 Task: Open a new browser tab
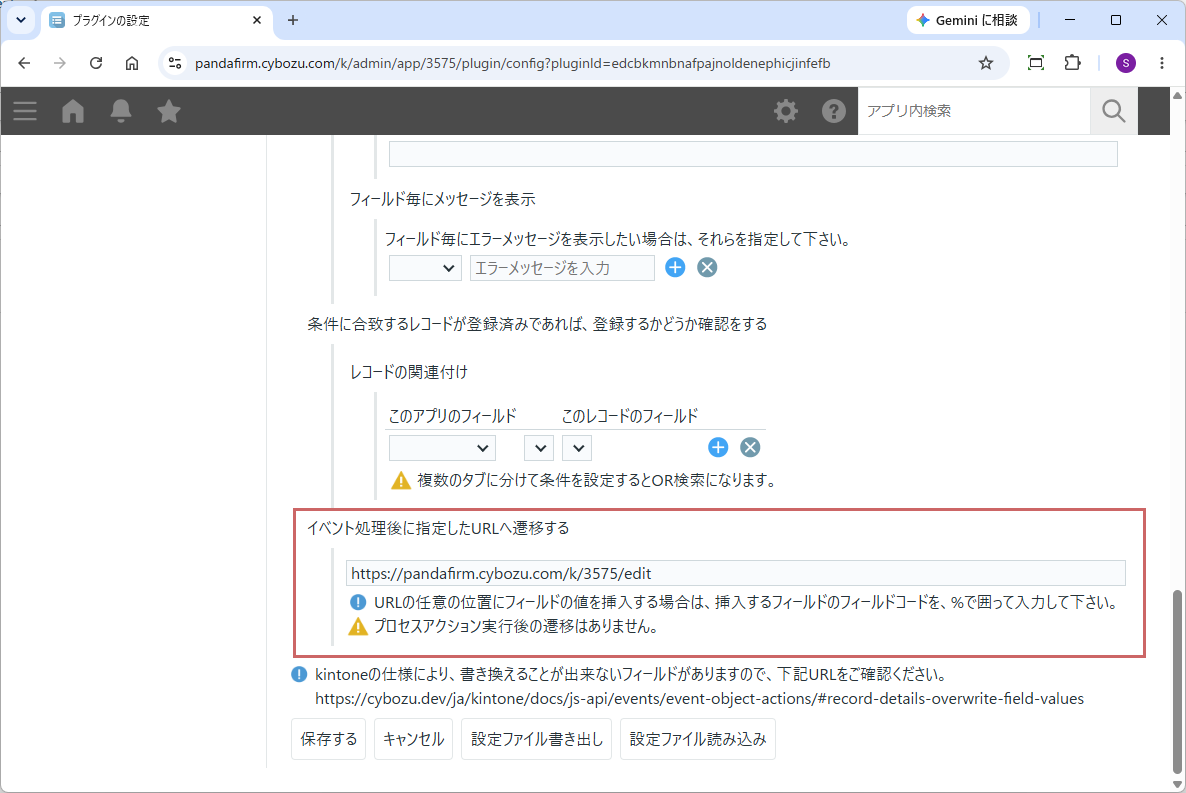pos(293,20)
